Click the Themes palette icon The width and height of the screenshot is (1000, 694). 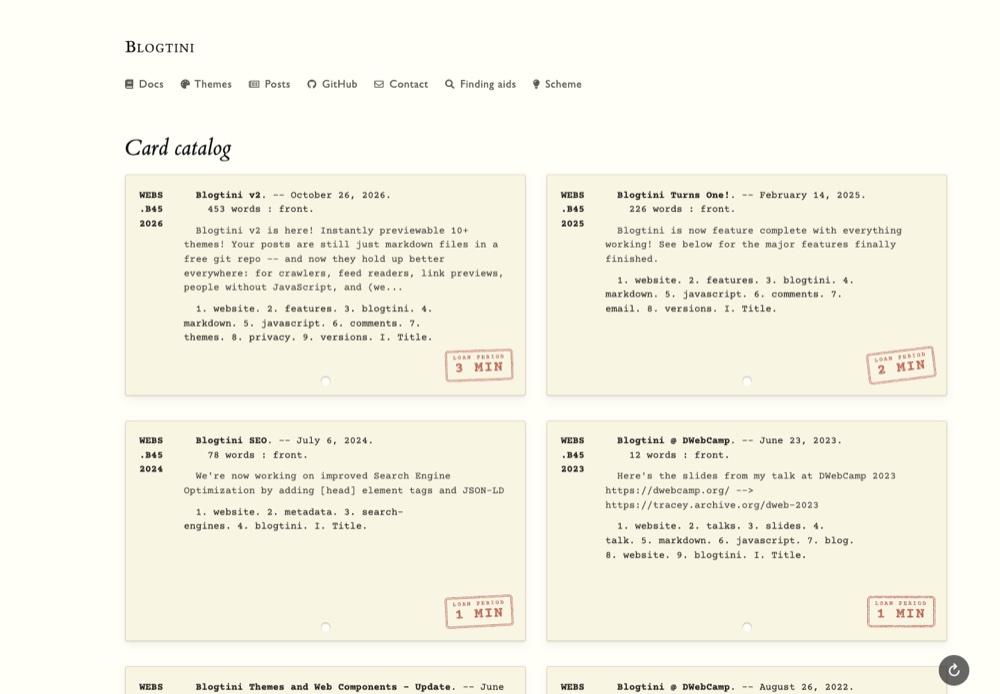click(185, 84)
